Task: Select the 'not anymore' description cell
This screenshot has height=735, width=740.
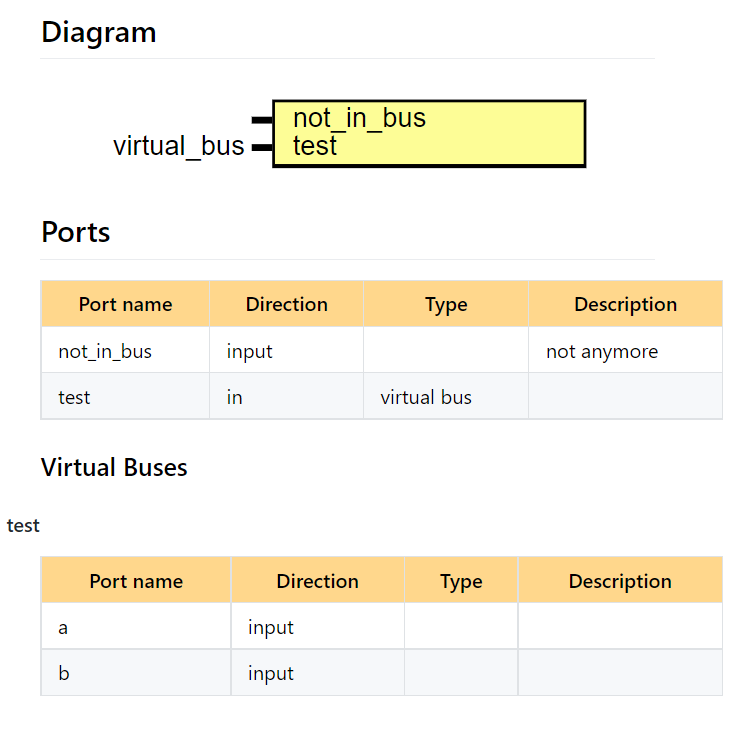Action: click(626, 350)
